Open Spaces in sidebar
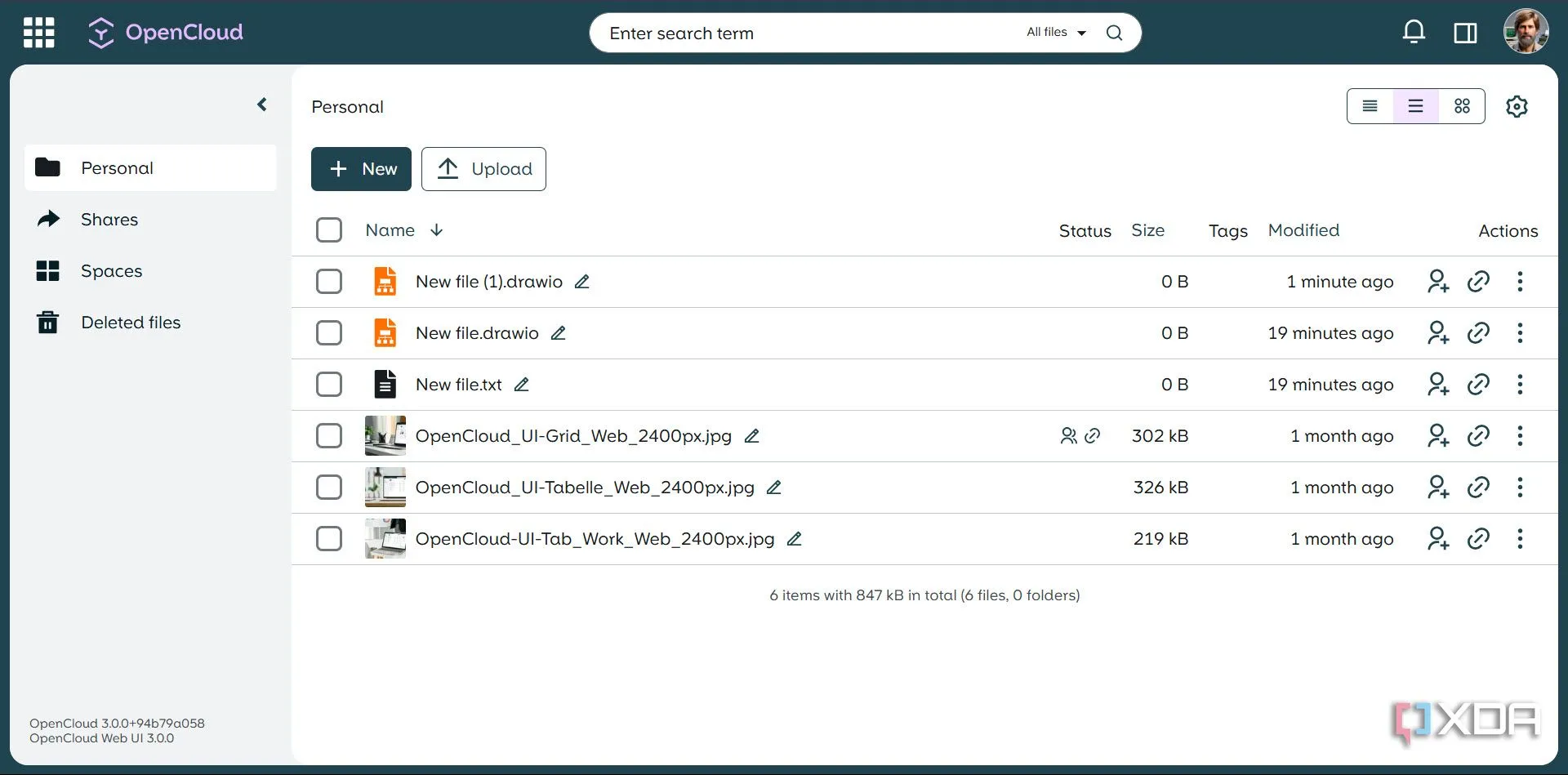This screenshot has width=1568, height=775. (150, 271)
